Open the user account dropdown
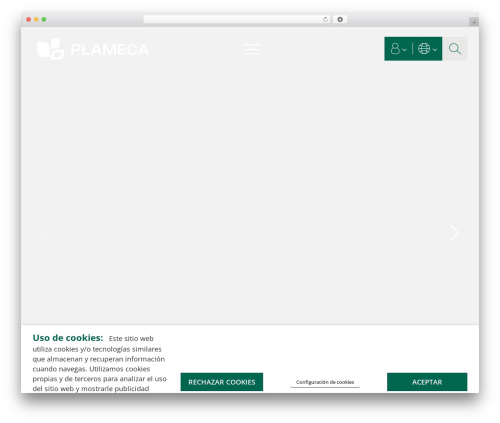The image size is (500, 423). click(398, 49)
